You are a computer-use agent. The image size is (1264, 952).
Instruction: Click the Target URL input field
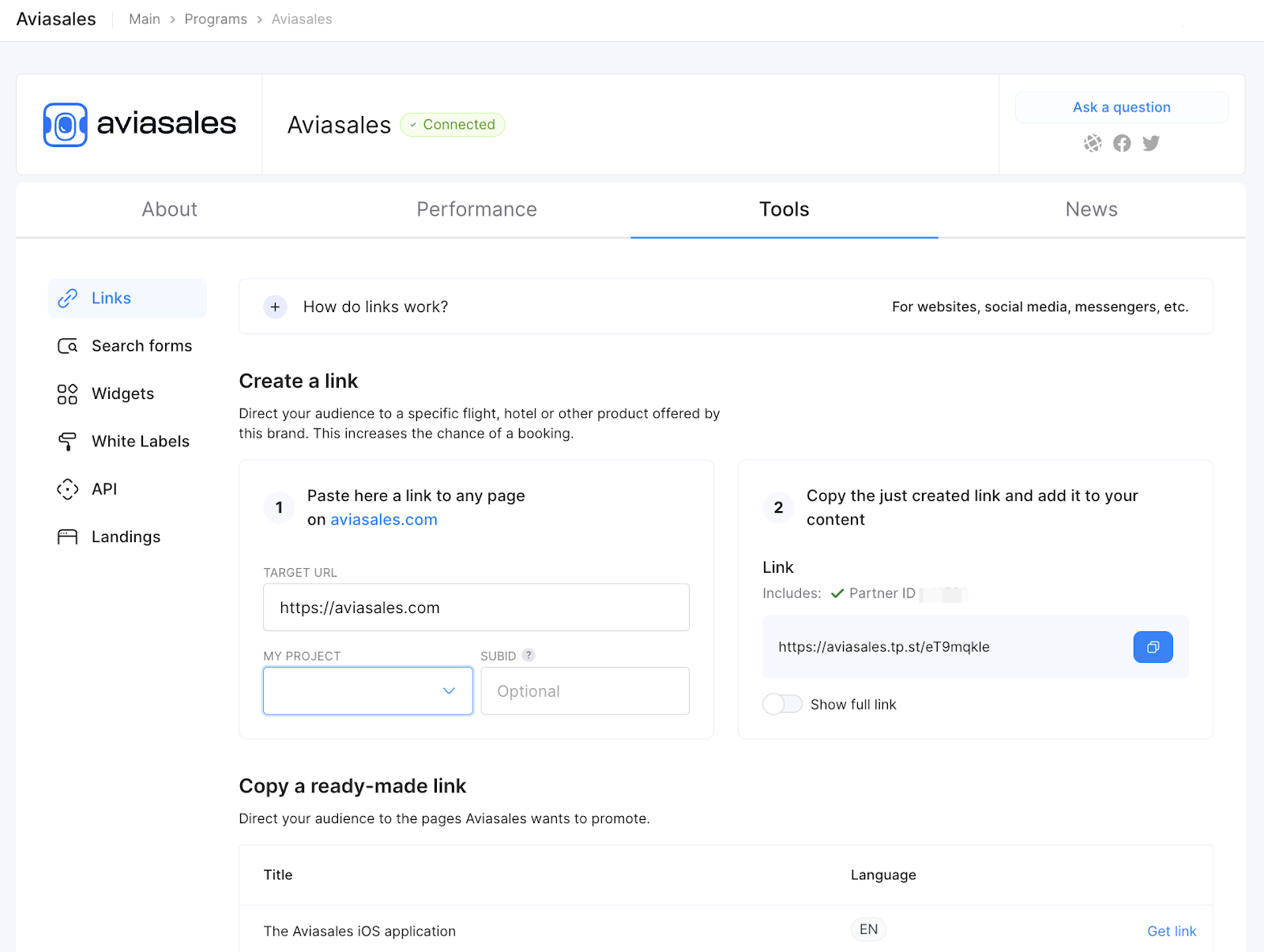point(476,608)
